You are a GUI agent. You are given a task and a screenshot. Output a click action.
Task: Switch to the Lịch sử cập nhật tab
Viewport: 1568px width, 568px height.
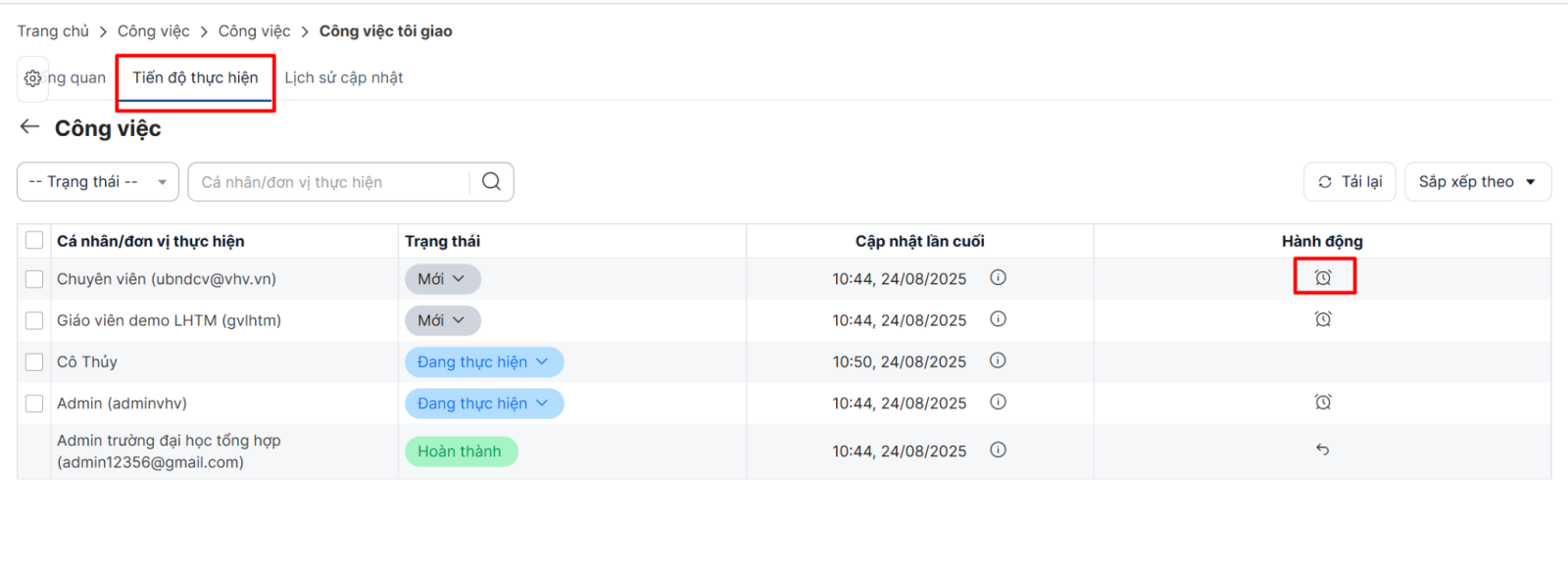click(x=343, y=78)
